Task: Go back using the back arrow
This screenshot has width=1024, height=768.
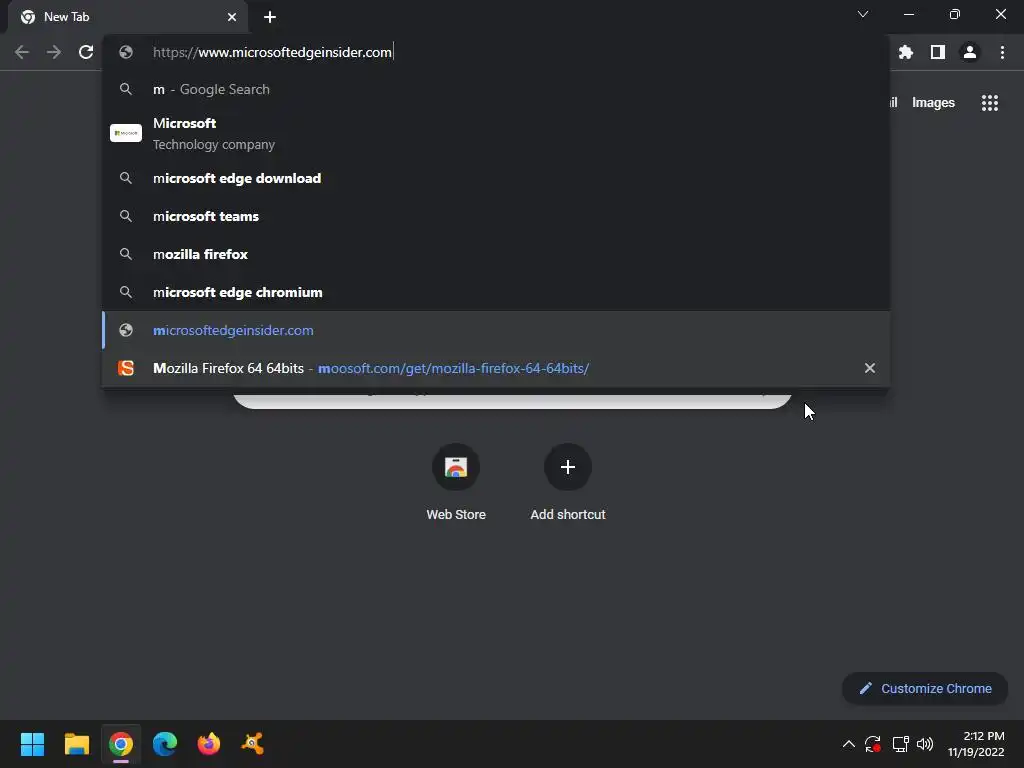Action: (22, 52)
